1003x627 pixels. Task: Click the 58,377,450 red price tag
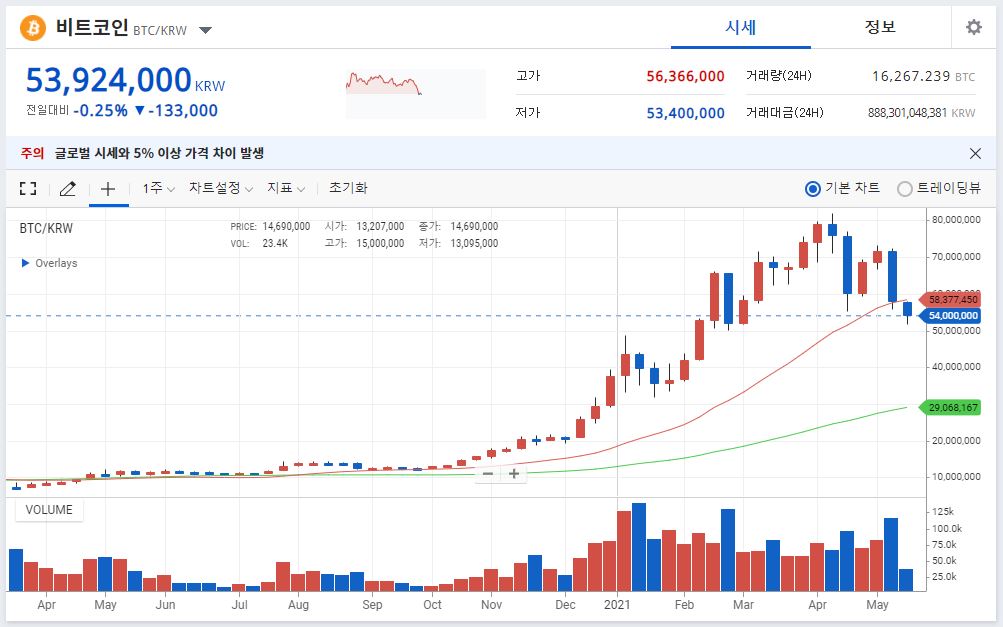[x=951, y=299]
